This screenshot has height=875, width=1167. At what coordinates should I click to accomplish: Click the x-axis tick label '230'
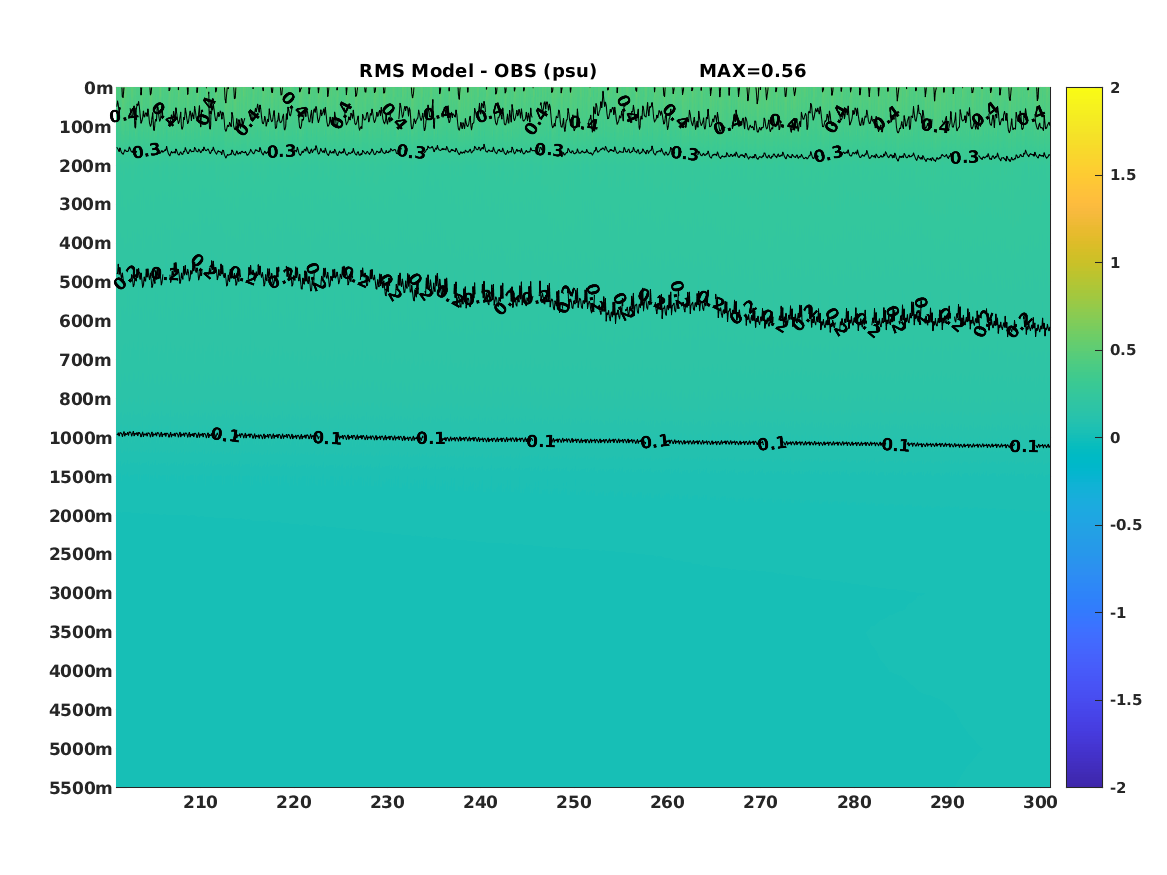[x=388, y=803]
